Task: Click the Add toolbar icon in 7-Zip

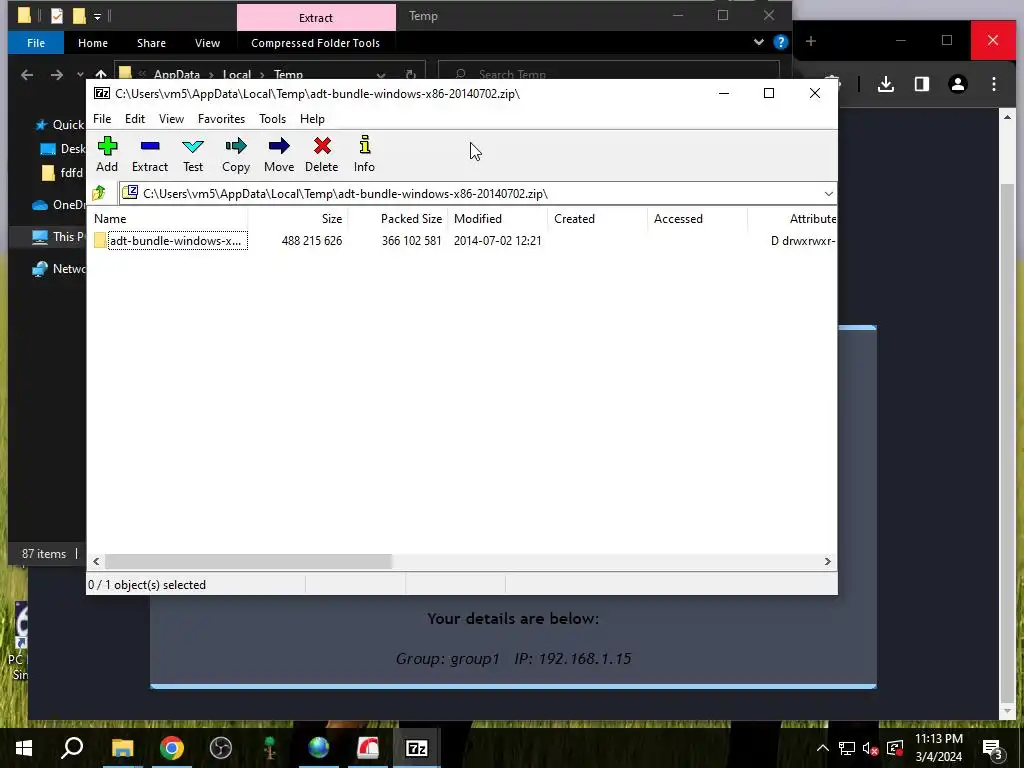Action: (x=107, y=155)
